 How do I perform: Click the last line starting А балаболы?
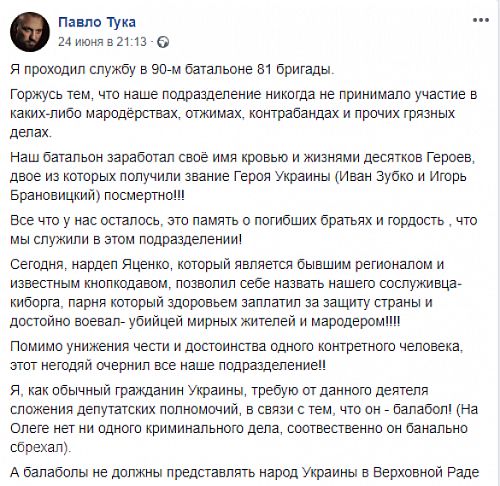tap(245, 472)
